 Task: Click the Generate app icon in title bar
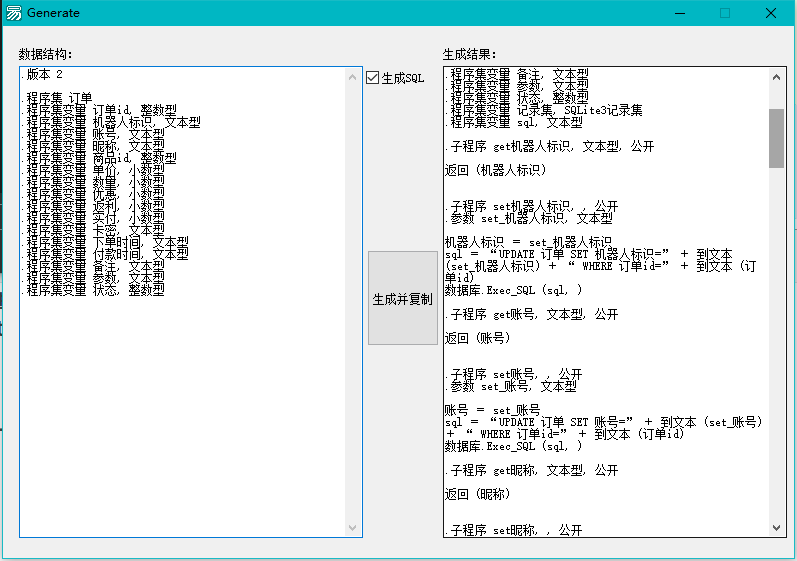point(14,13)
